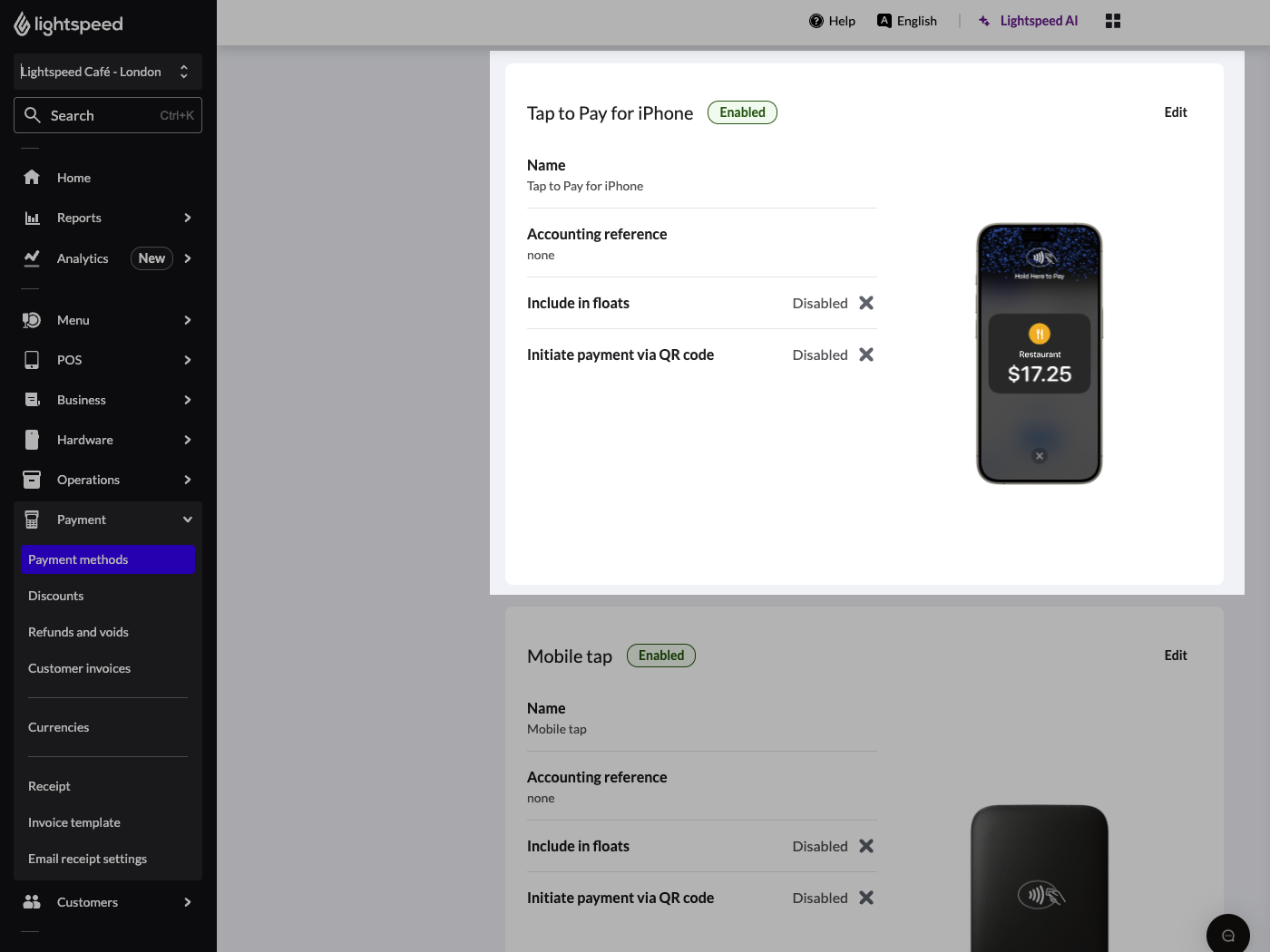Select the Reports icon
The height and width of the screenshot is (952, 1270).
click(x=31, y=218)
